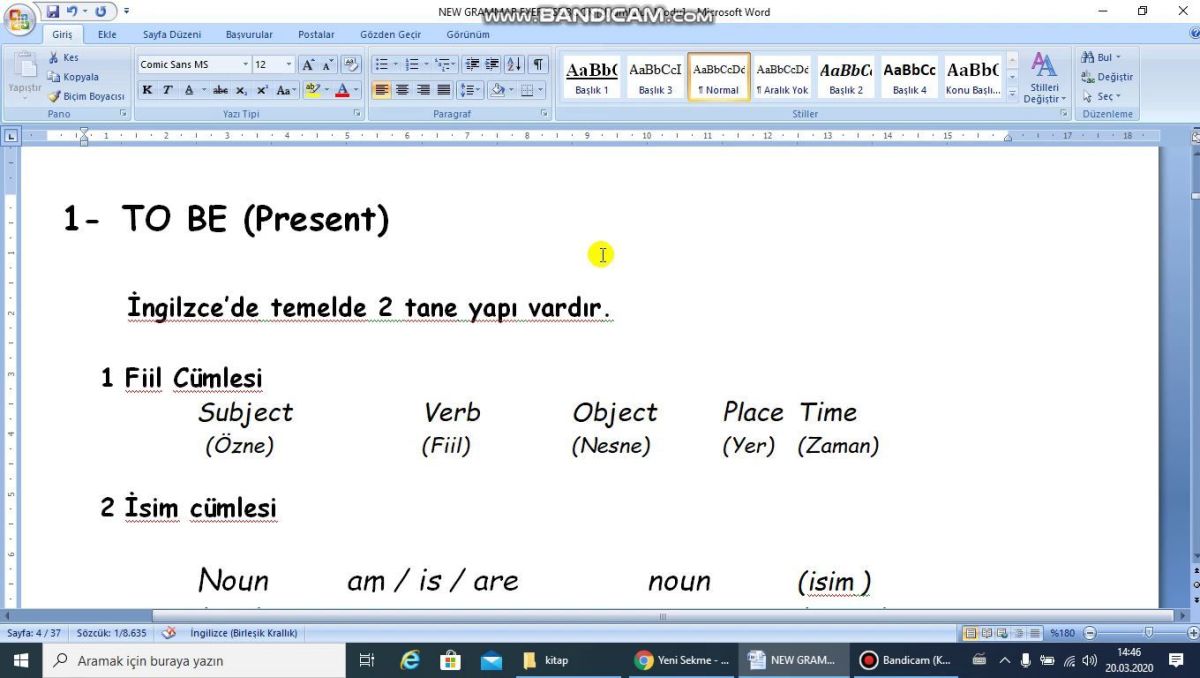The width and height of the screenshot is (1200, 678).
Task: Click the subscript icon
Action: pyautogui.click(x=241, y=90)
